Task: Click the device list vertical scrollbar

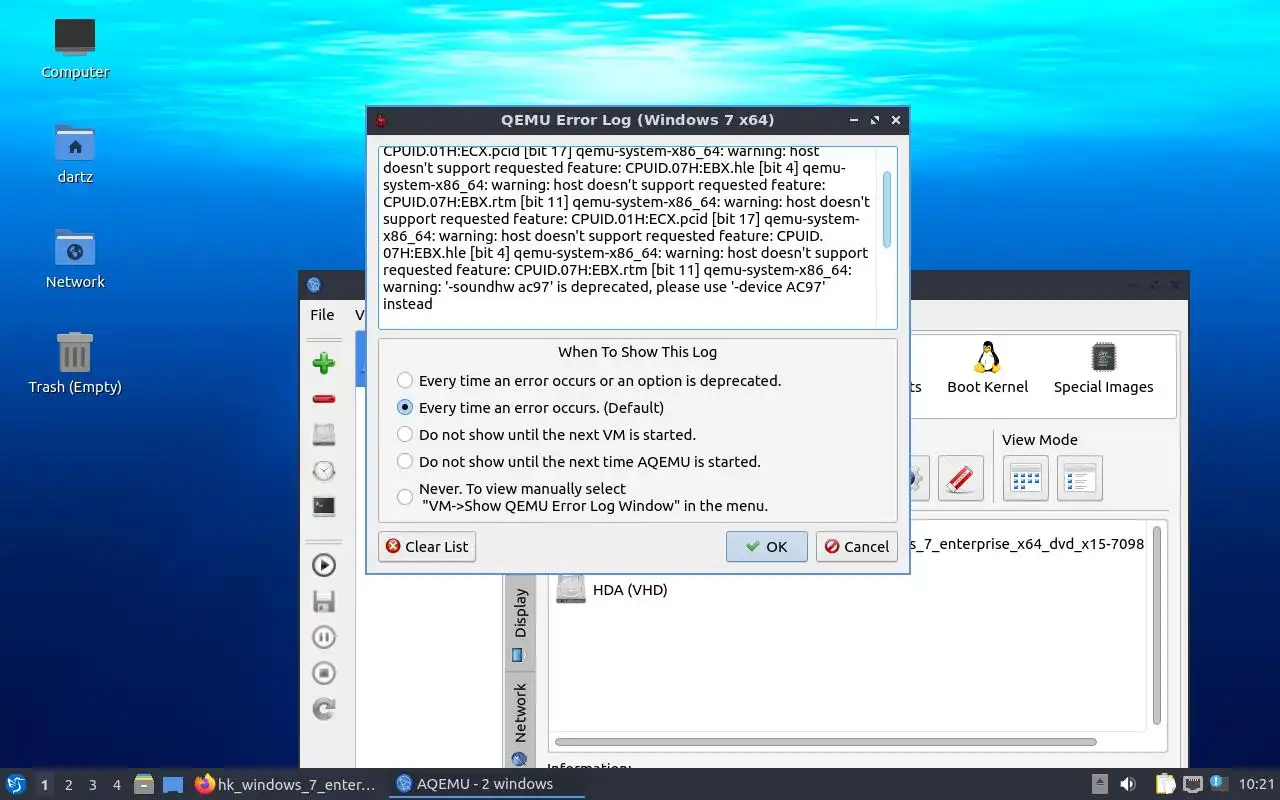Action: (1157, 624)
